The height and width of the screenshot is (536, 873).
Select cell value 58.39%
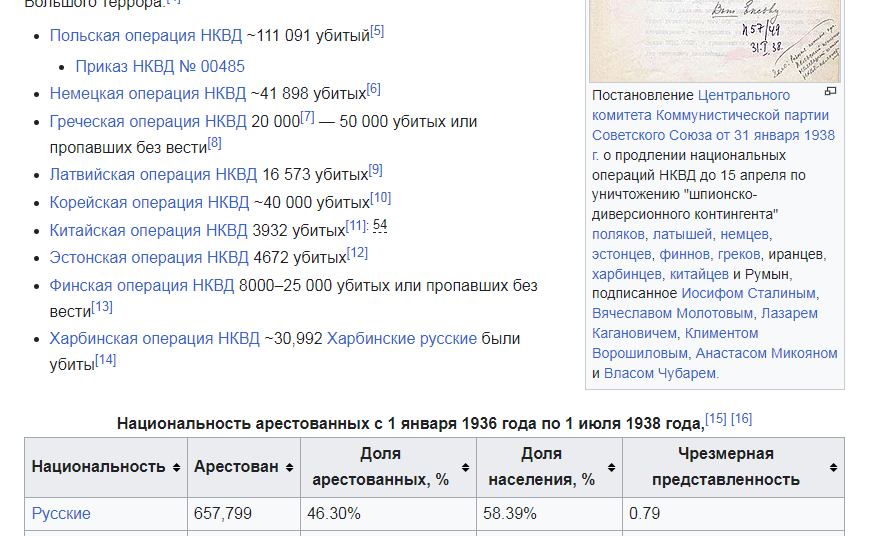(x=509, y=513)
